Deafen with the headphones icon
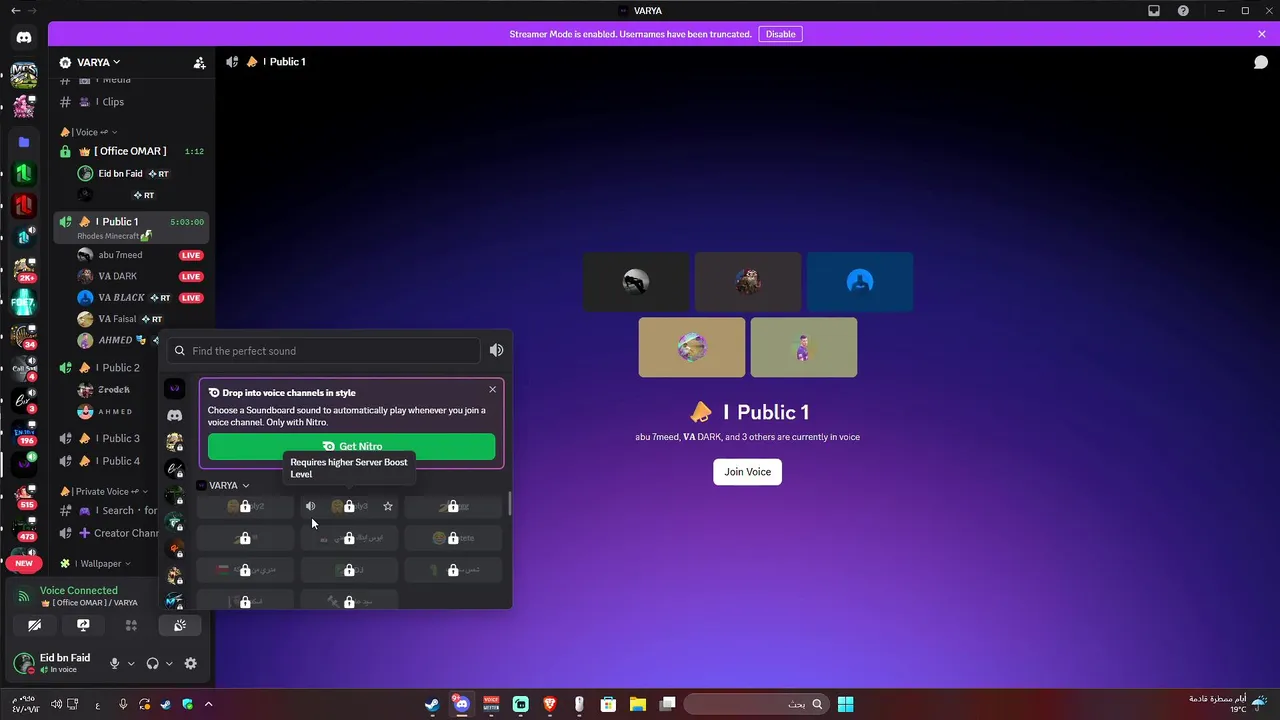The width and height of the screenshot is (1280, 720). click(x=153, y=663)
